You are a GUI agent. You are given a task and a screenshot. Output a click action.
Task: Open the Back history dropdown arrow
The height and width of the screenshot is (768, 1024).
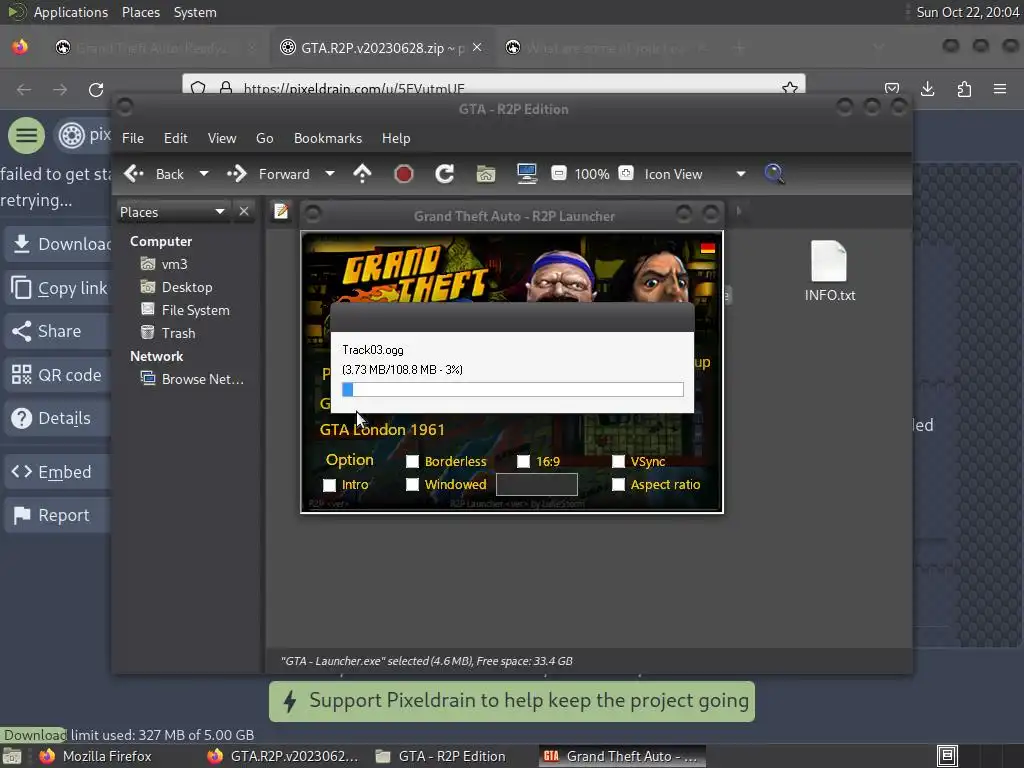204,174
